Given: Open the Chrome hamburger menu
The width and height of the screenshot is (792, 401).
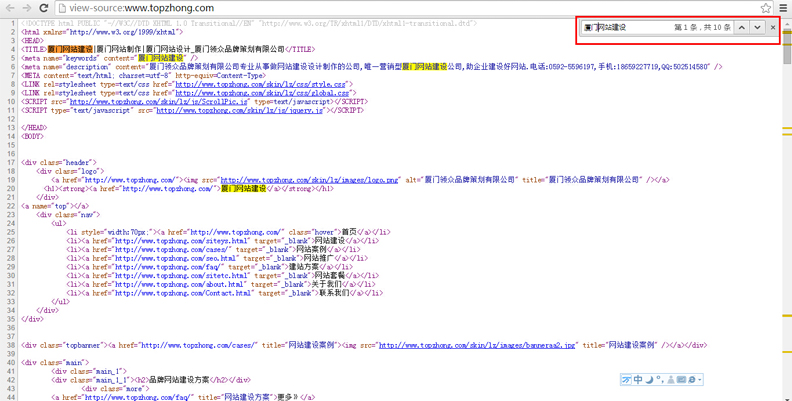Looking at the screenshot, I should point(783,8).
